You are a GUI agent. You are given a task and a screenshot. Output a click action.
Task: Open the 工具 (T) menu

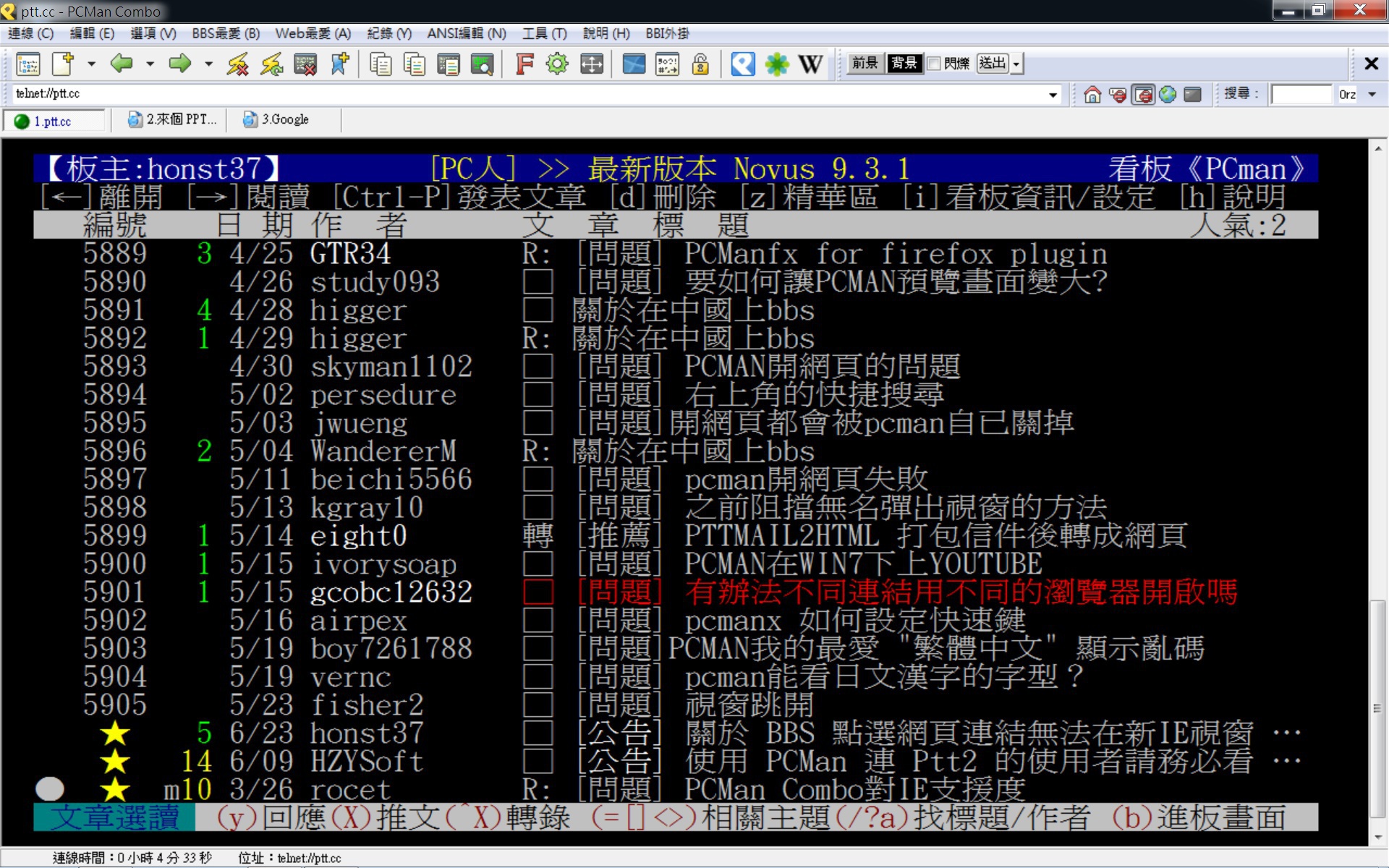pos(545,33)
